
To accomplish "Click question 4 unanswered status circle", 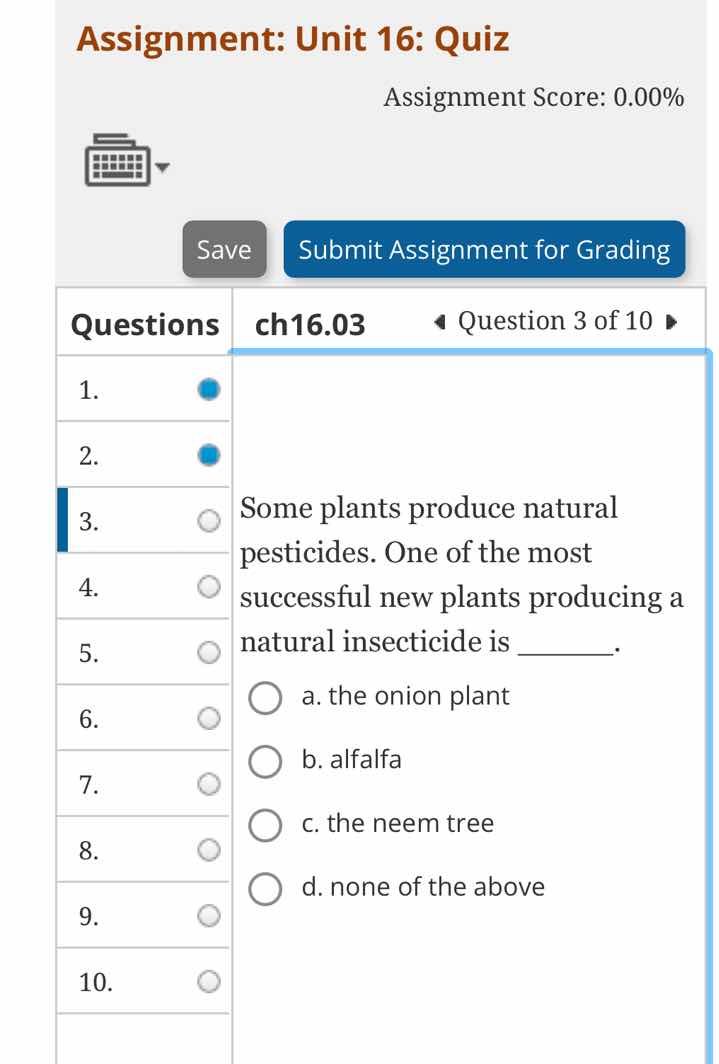I will coord(208,586).
